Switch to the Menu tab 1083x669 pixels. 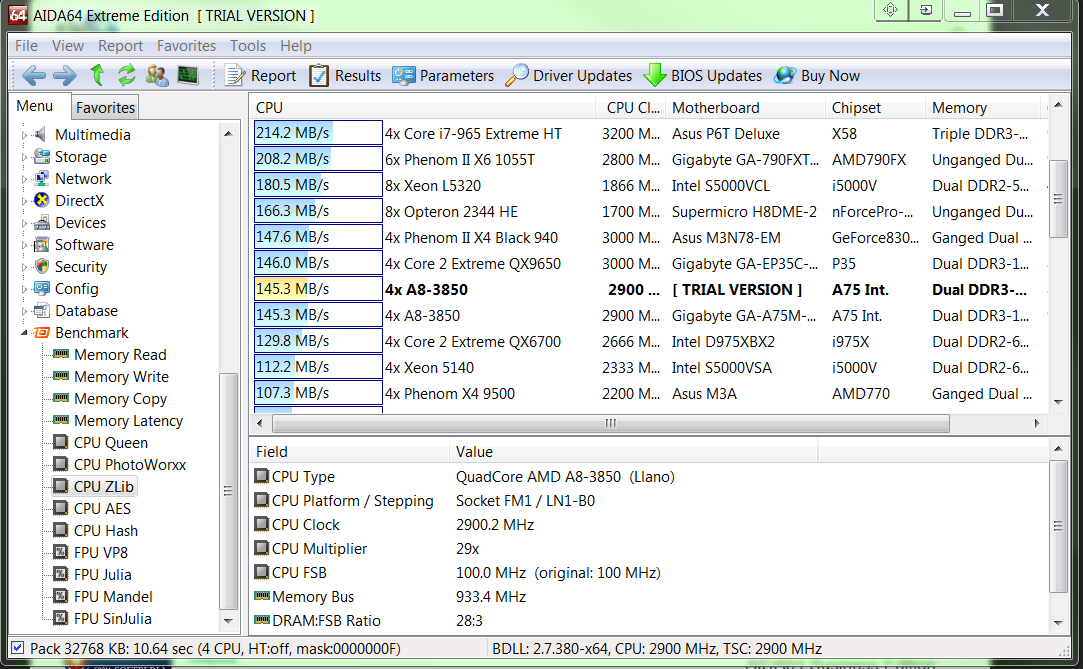coord(35,106)
